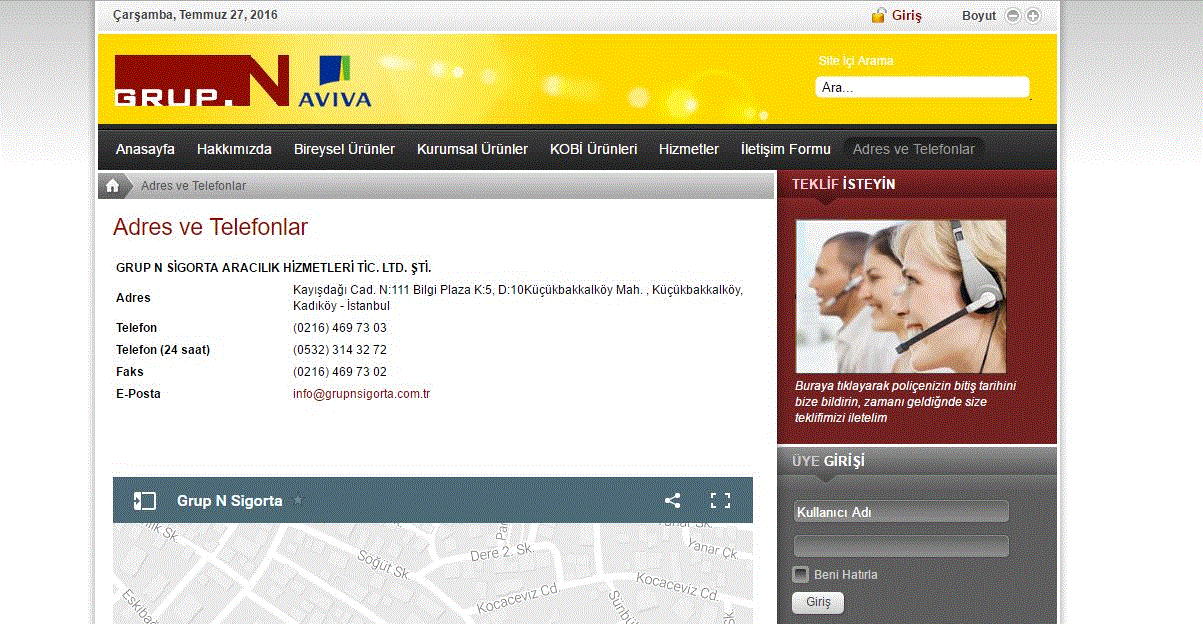Open KOBİ Ürünleri menu
1203x624 pixels.
pos(593,149)
